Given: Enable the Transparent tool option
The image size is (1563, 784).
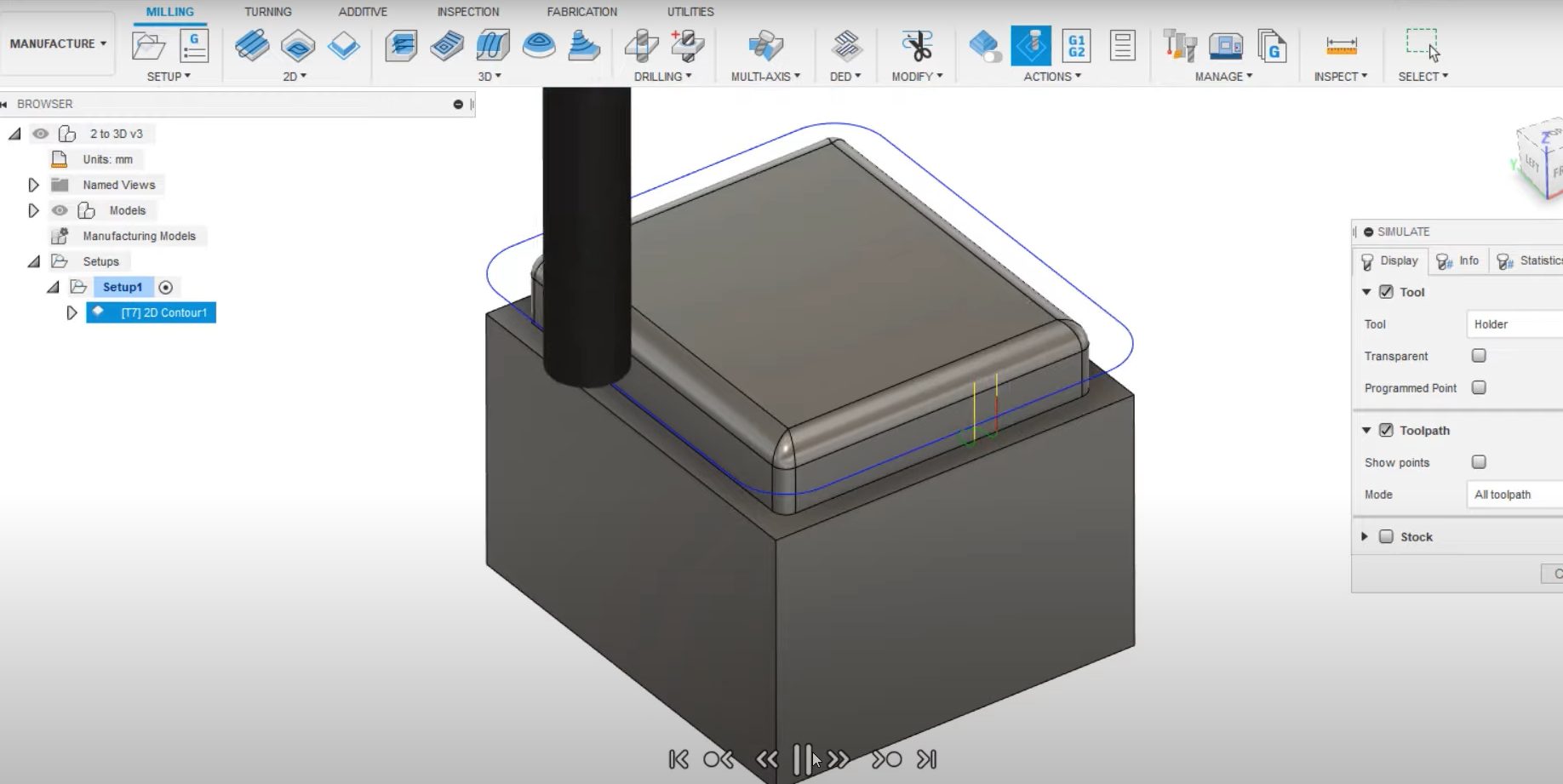Looking at the screenshot, I should pos(1478,356).
